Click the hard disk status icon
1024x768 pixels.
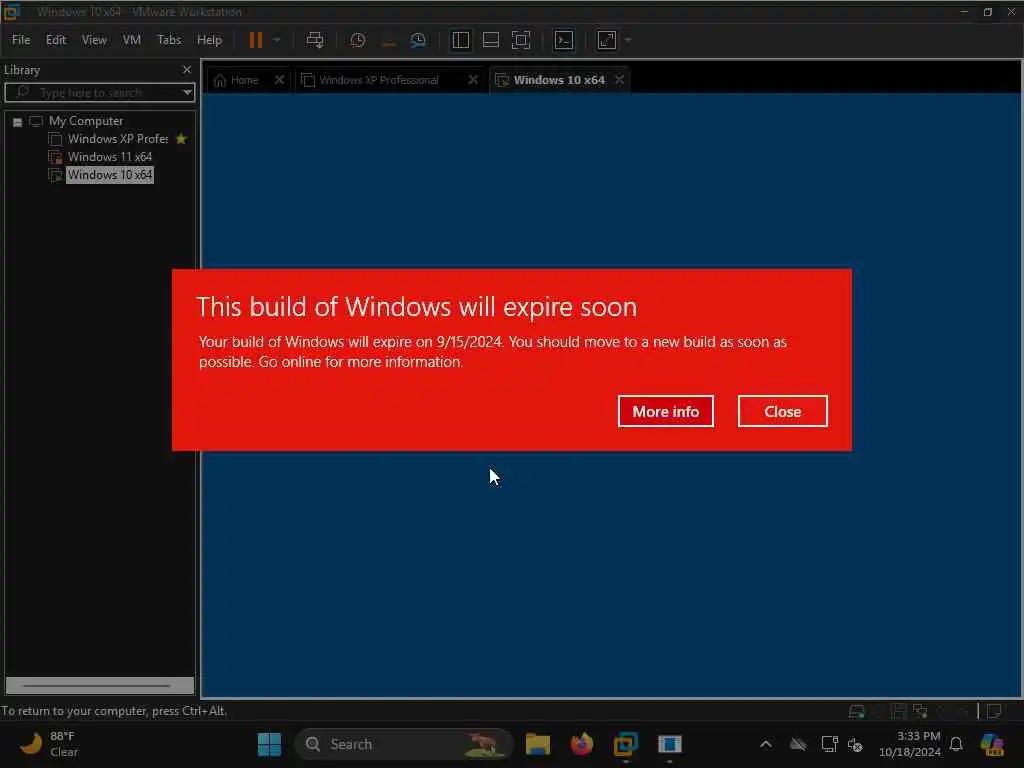pyautogui.click(x=856, y=711)
